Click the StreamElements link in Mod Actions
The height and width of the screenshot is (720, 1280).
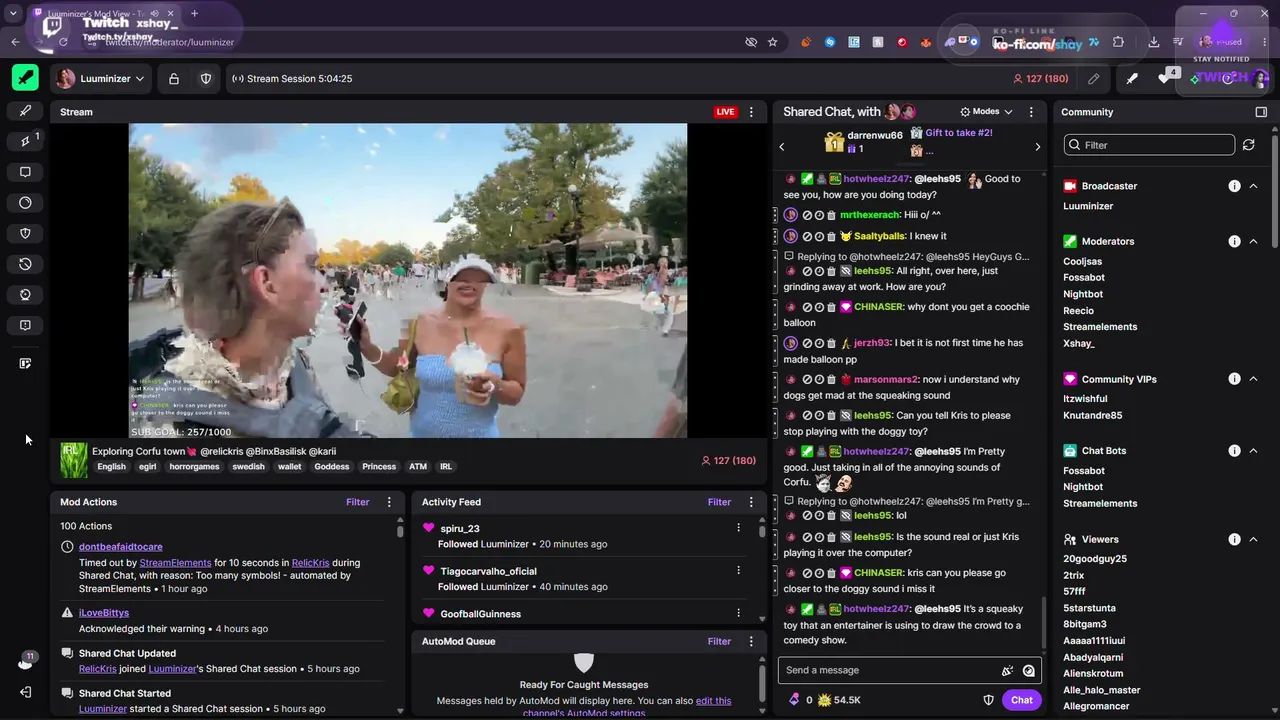175,563
